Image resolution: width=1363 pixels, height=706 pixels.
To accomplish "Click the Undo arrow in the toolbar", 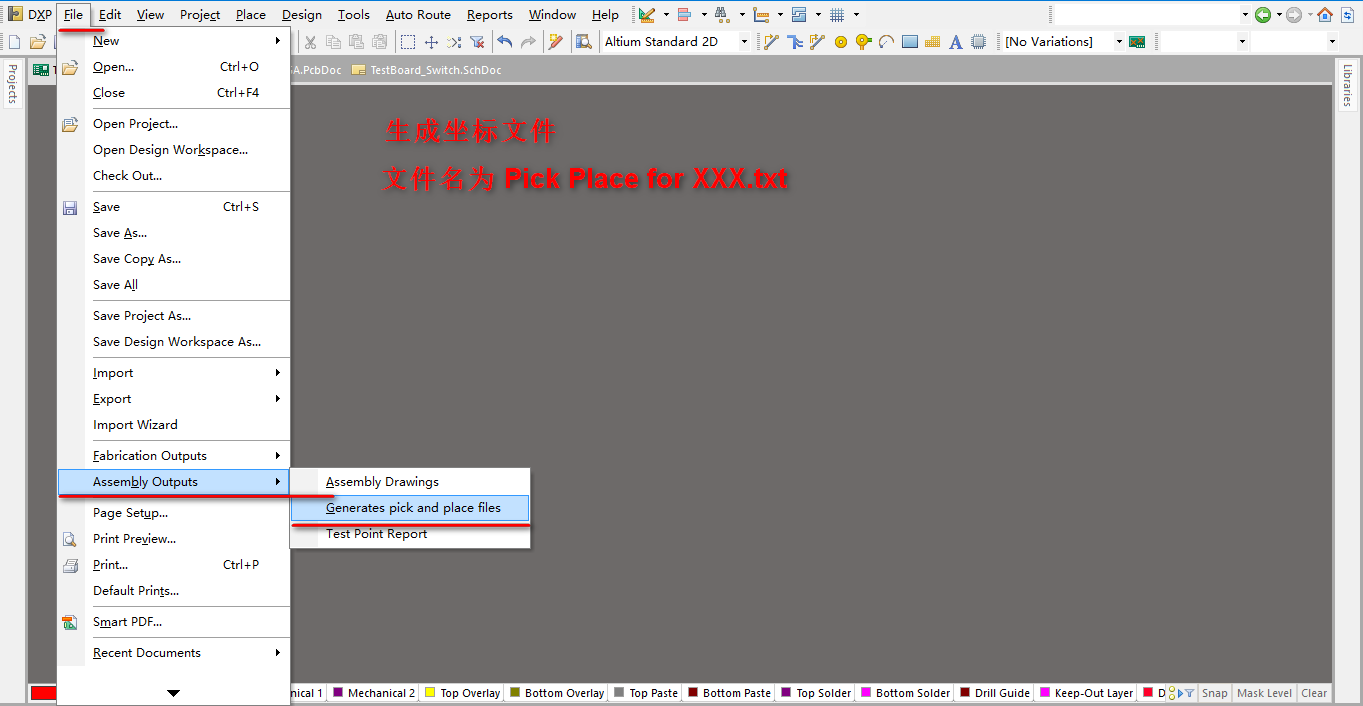I will (x=505, y=42).
